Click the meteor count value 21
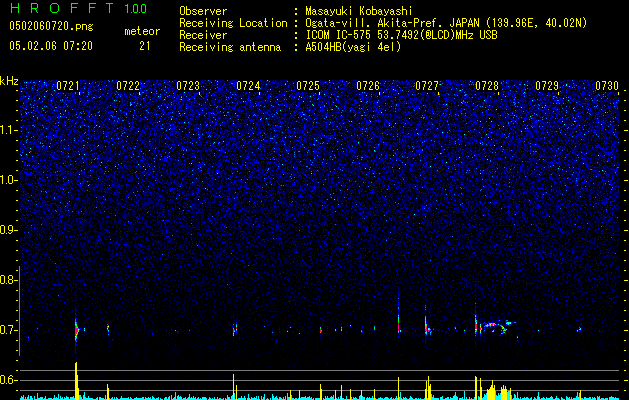629x400 pixels. [x=145, y=46]
